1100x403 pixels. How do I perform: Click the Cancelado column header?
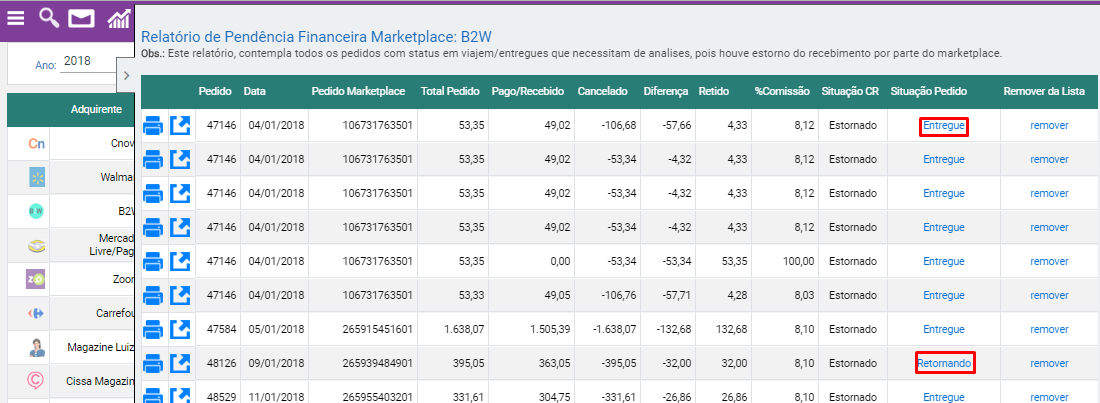pyautogui.click(x=603, y=91)
